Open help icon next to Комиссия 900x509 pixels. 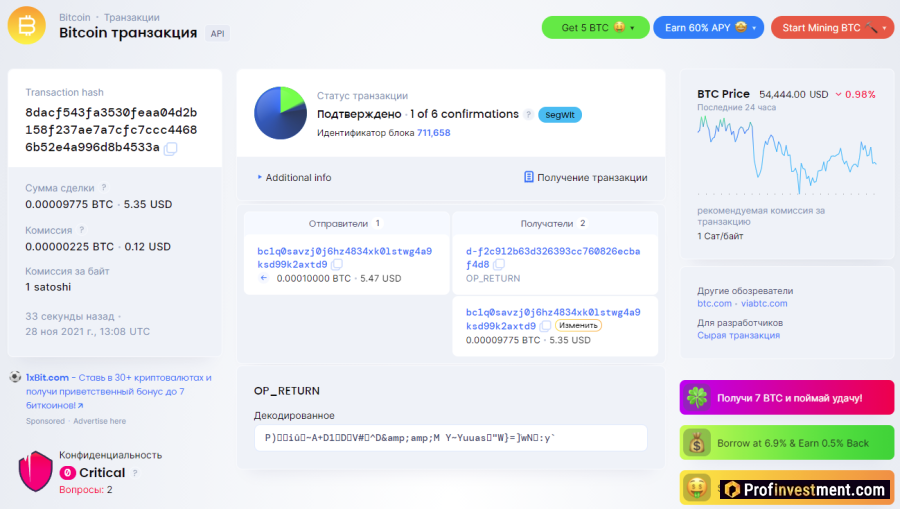click(82, 230)
